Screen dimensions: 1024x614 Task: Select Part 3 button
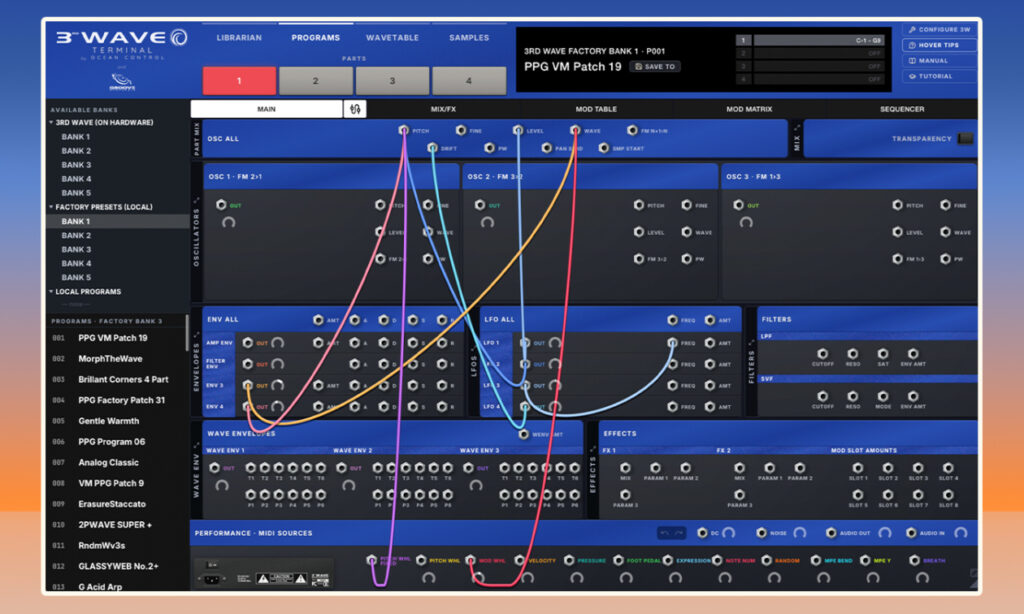pyautogui.click(x=392, y=80)
